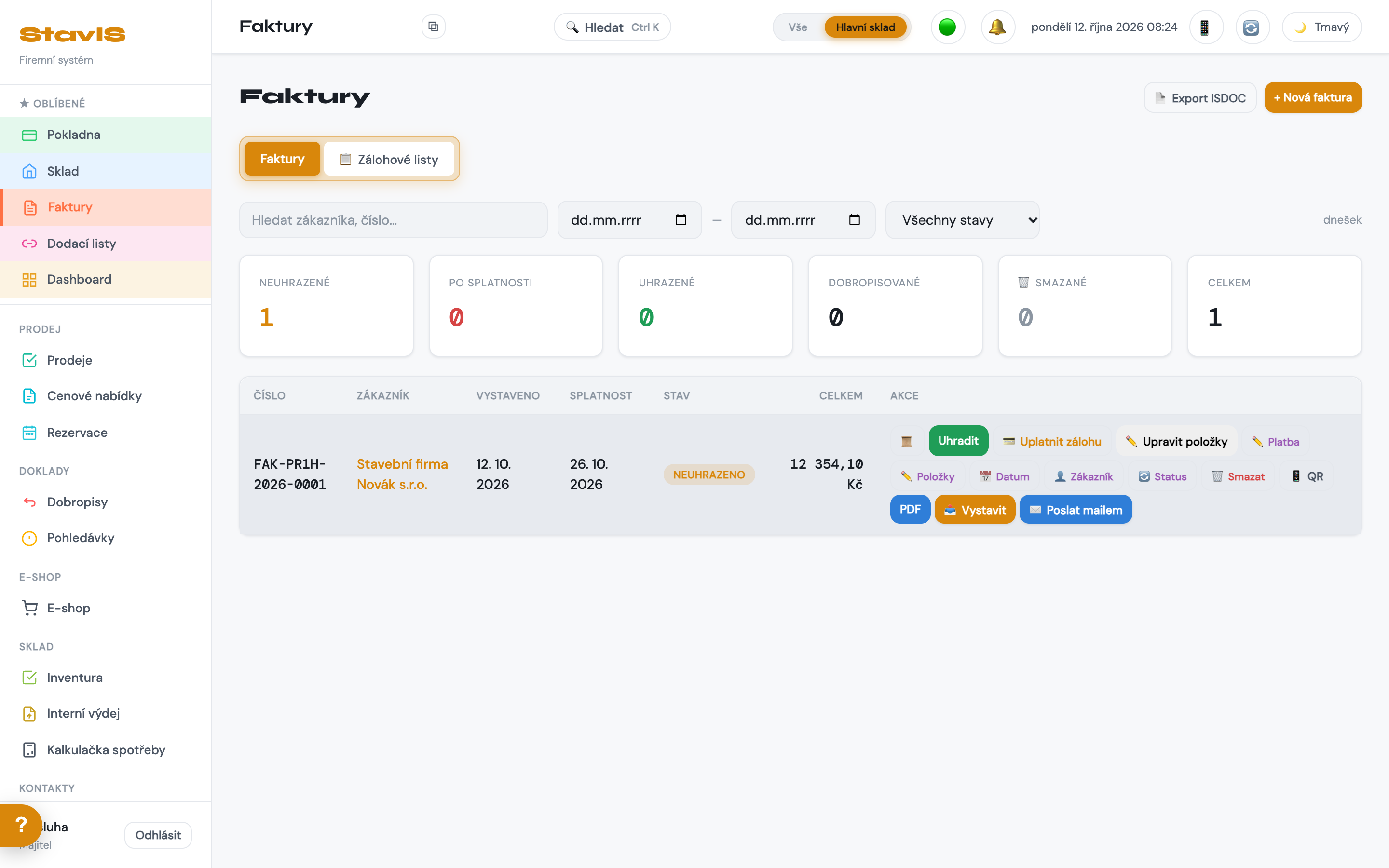Open the Hledat Ctrl K search

point(612,27)
